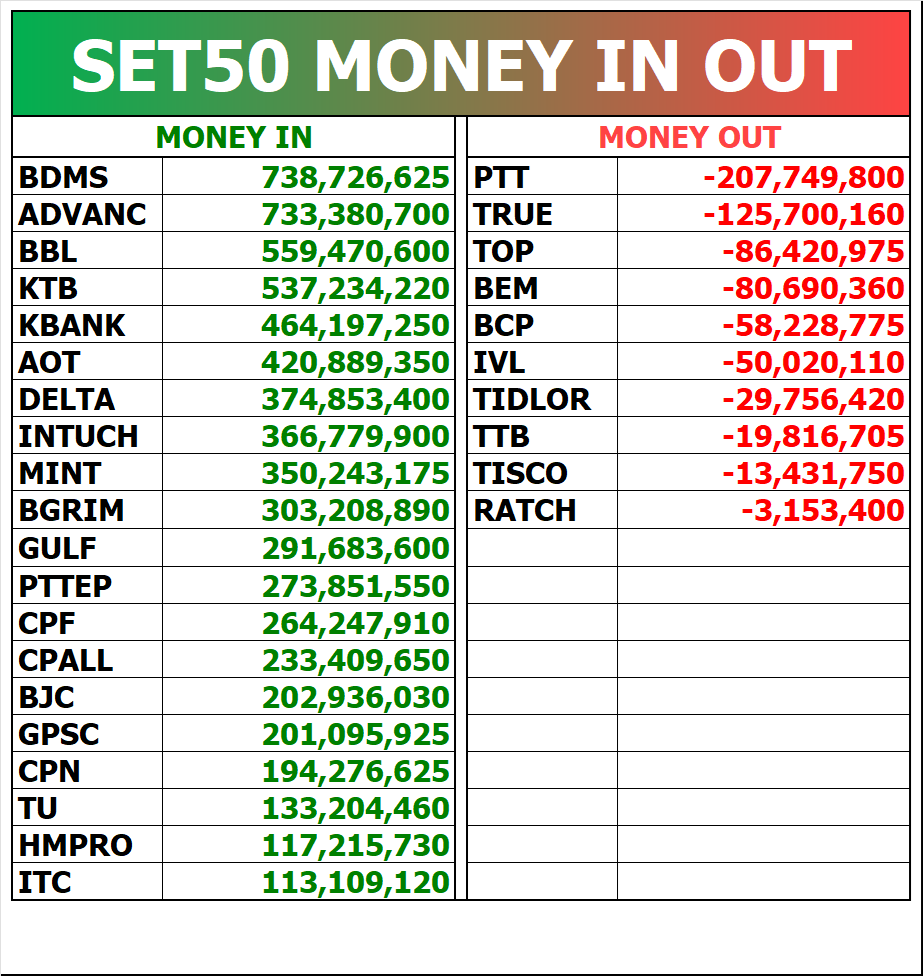Select the HMPRO value 117,215,730
The height and width of the screenshot is (976, 923).
point(355,845)
